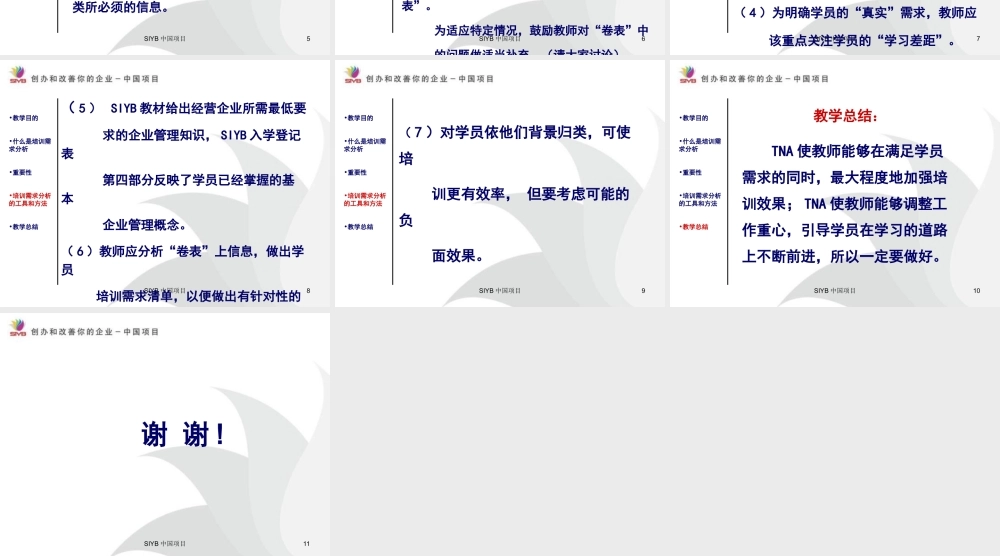This screenshot has width=1000, height=556.
Task: Click the SIYB logo on slide 10
Action: pos(688,75)
